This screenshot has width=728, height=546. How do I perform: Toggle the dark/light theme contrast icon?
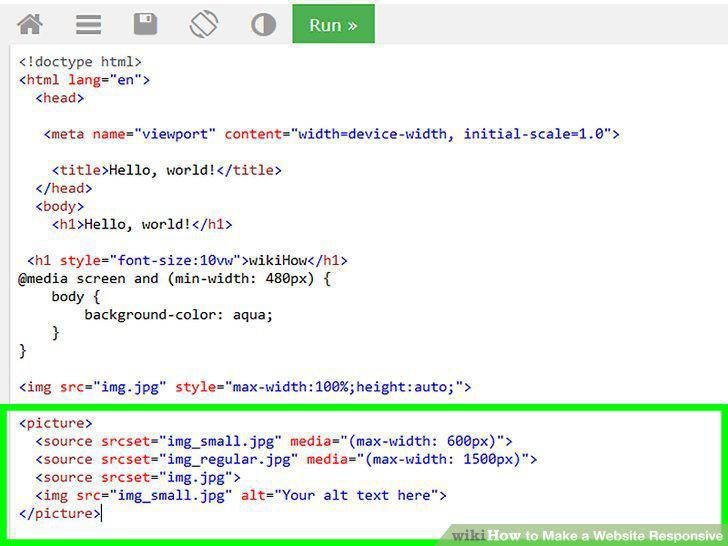click(x=263, y=24)
